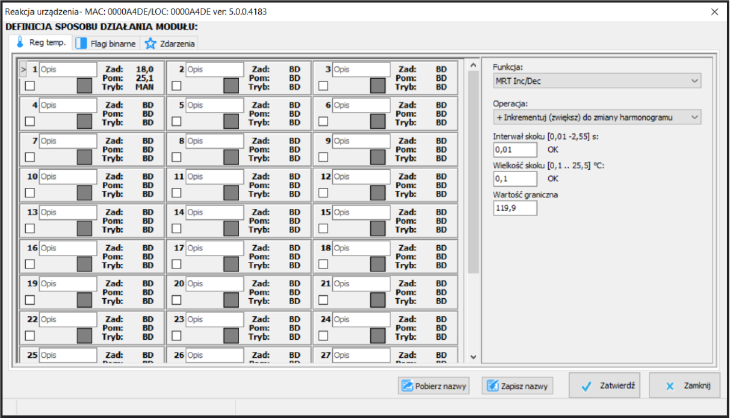Screen dimensions: 730x418
Task: Click the star icon of Zdarzenia tab
Action: tap(150, 44)
